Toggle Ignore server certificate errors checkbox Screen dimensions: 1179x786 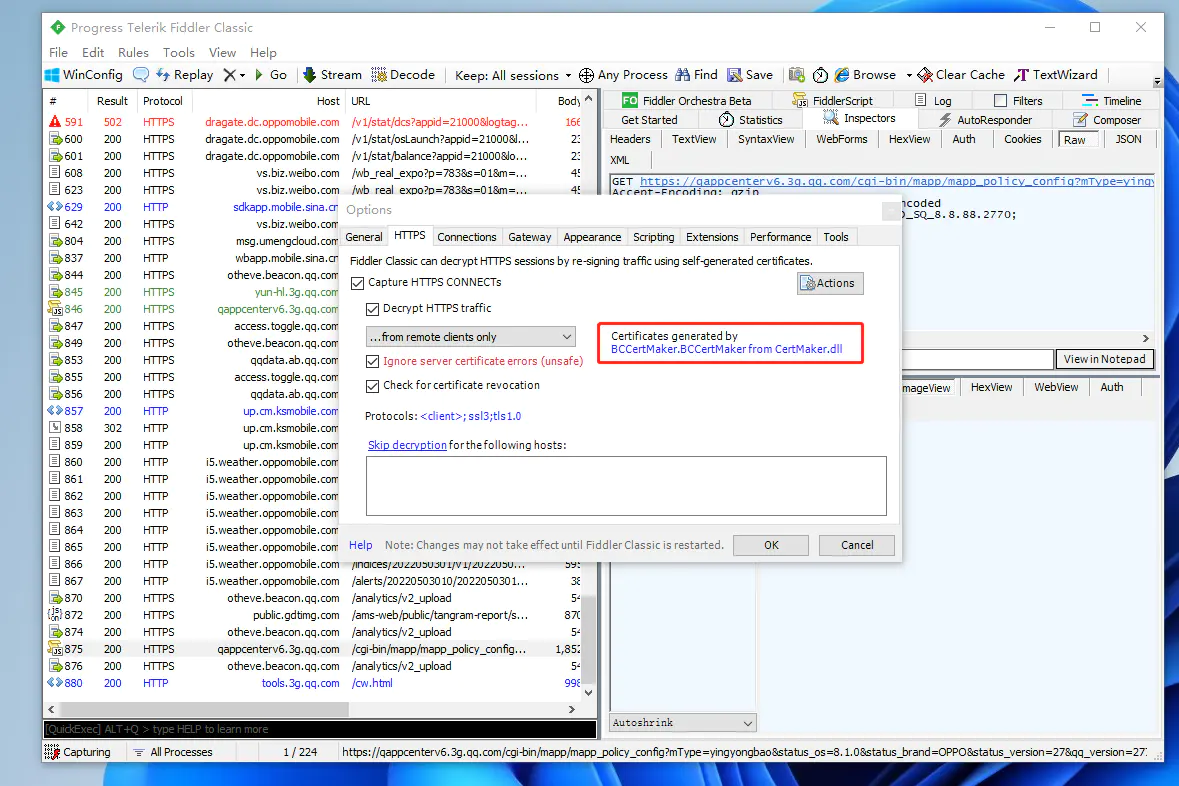click(x=372, y=361)
